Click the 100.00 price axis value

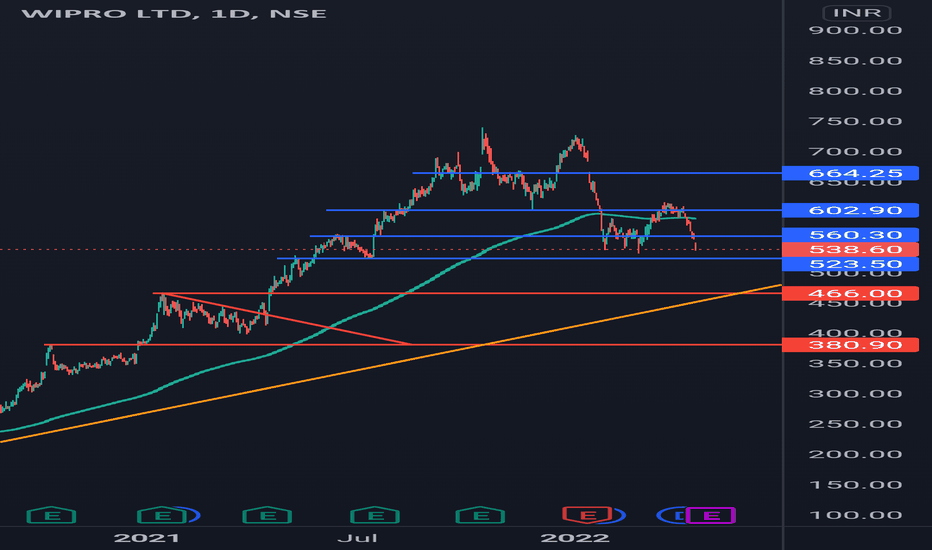pyautogui.click(x=855, y=515)
